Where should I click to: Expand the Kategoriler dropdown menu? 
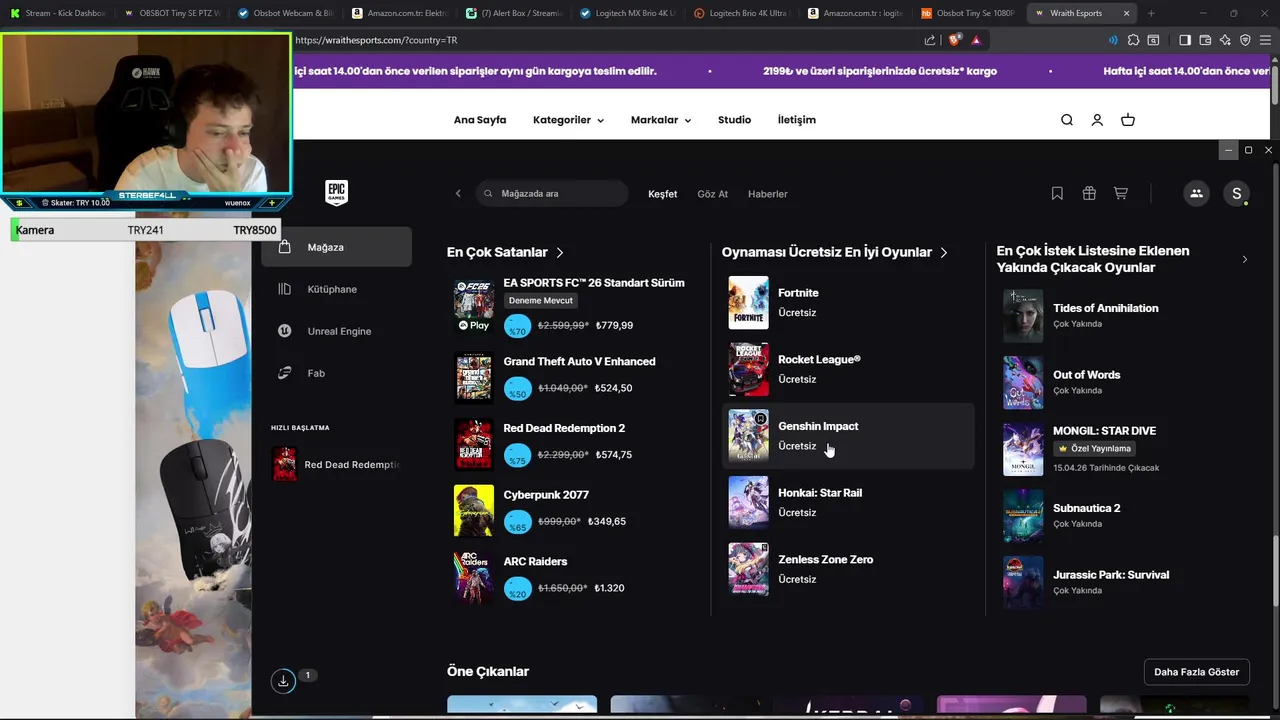[568, 120]
